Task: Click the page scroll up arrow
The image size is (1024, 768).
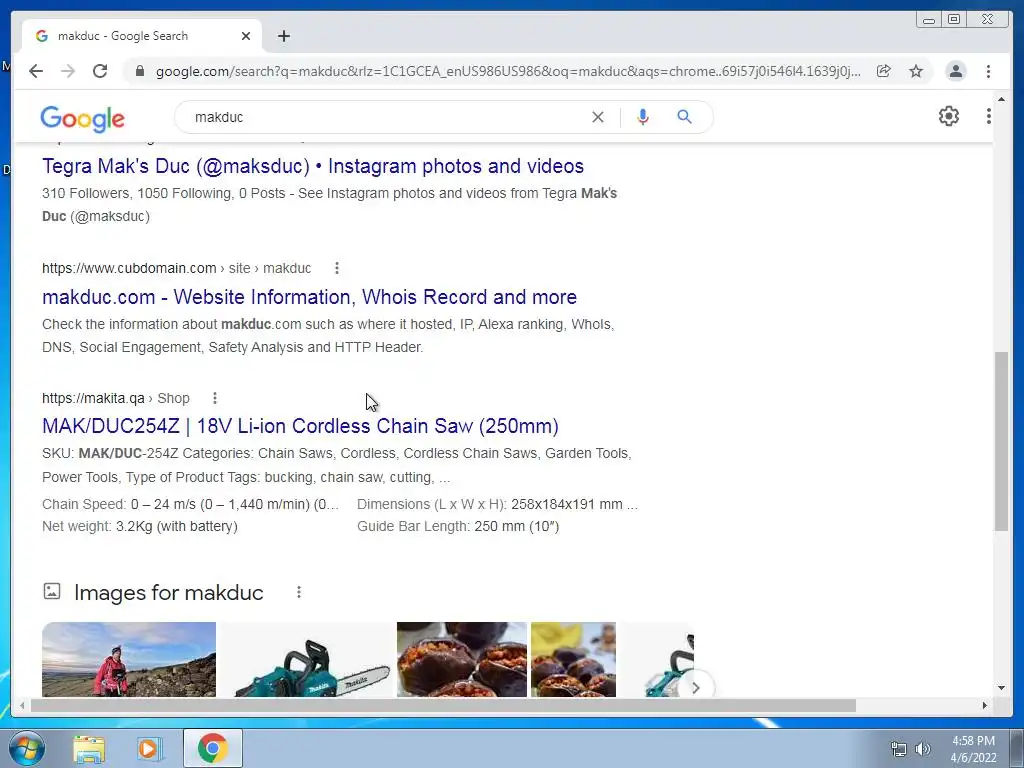Action: point(1001,99)
